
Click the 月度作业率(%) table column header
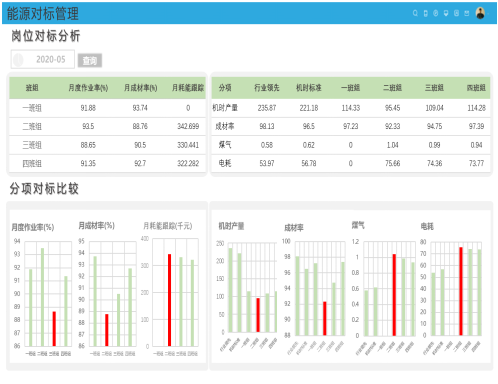88,88
